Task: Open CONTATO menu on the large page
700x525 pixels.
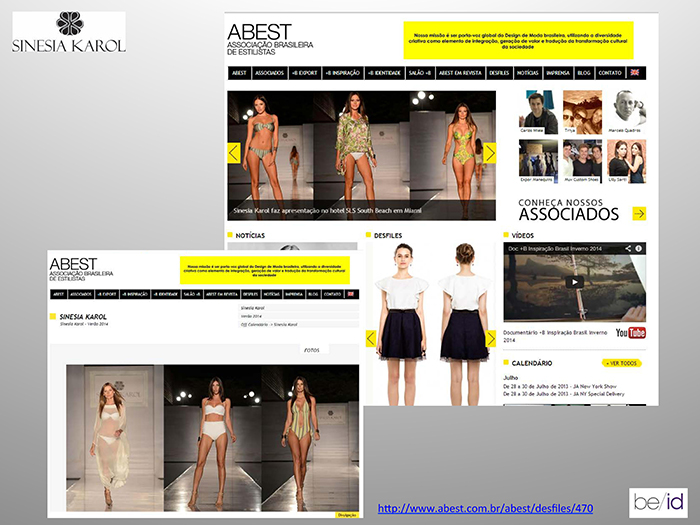Action: click(610, 73)
